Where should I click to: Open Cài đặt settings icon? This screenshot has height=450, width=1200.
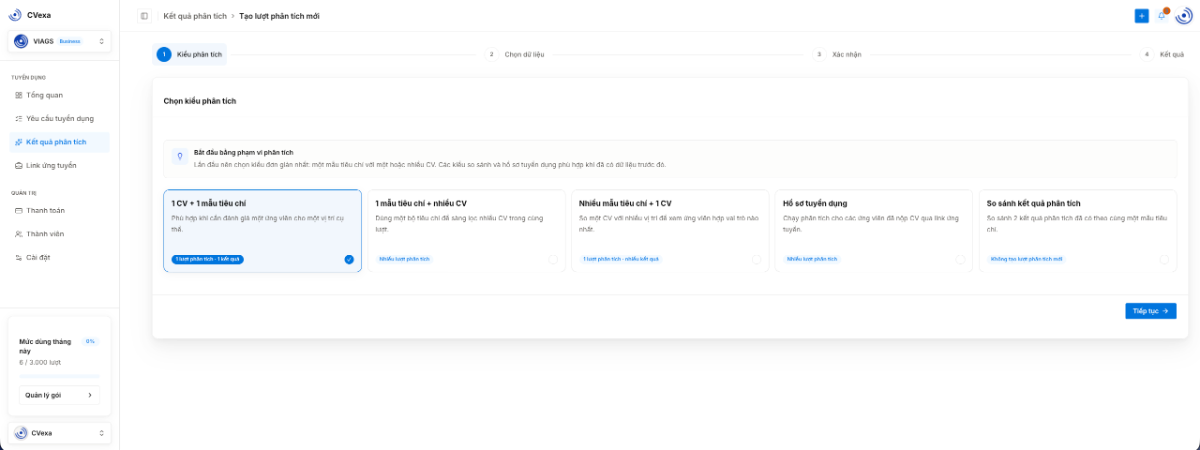point(18,257)
